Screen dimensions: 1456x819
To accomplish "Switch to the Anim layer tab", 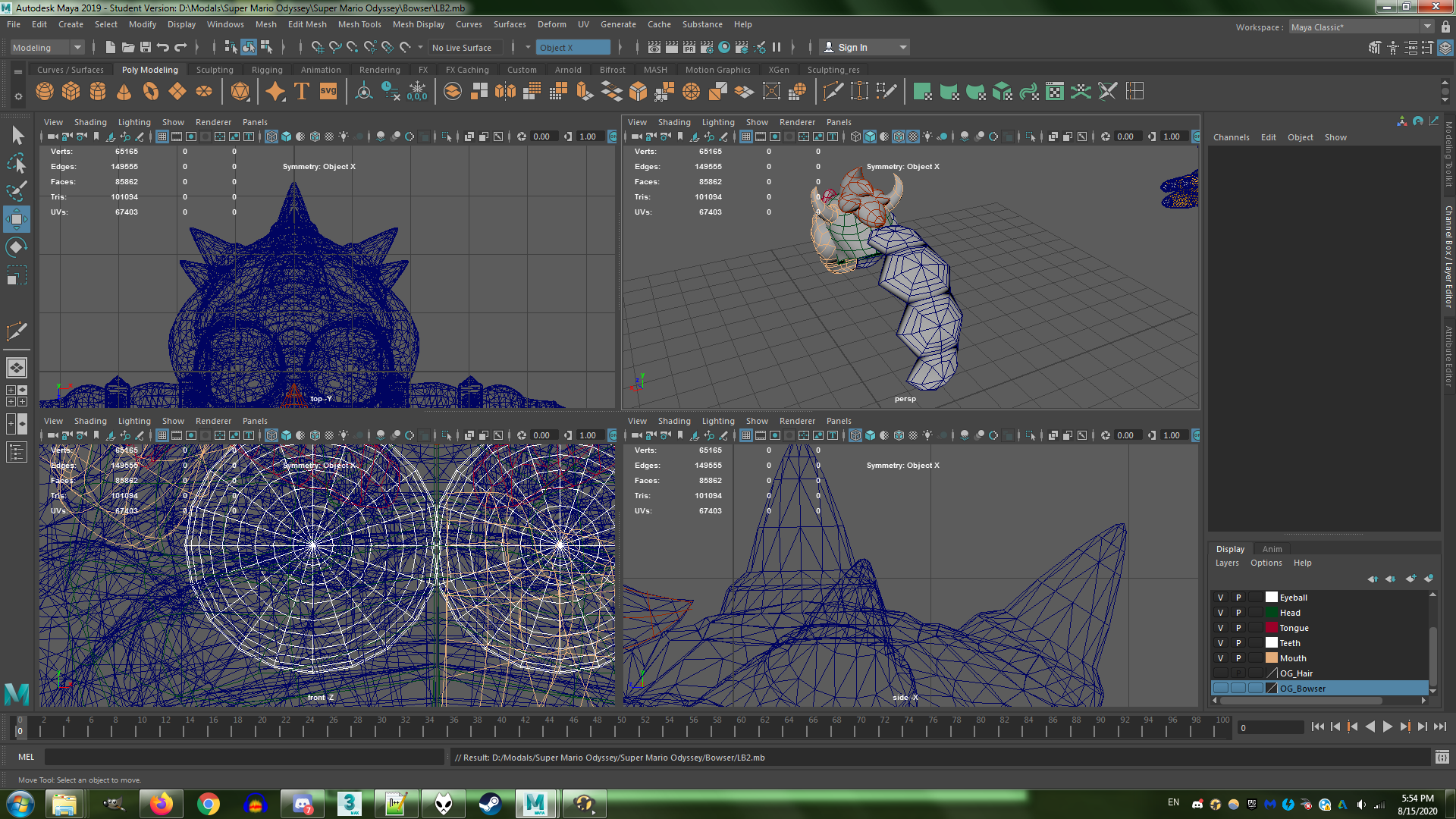I will 1272,549.
